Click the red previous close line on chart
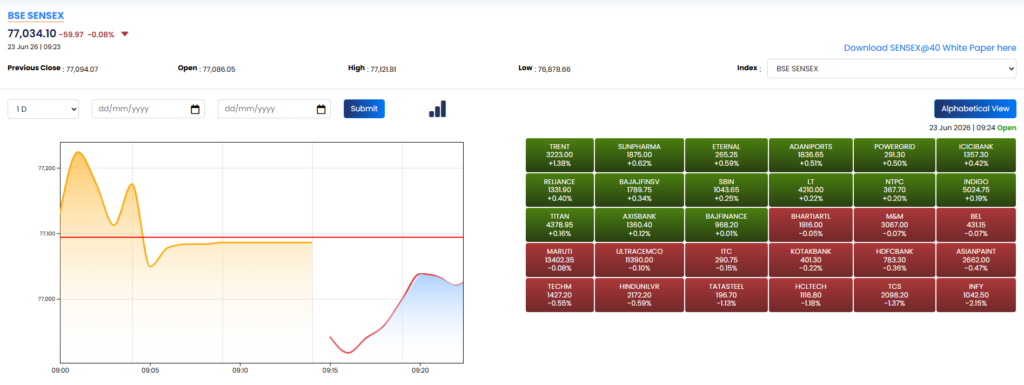 (262, 237)
